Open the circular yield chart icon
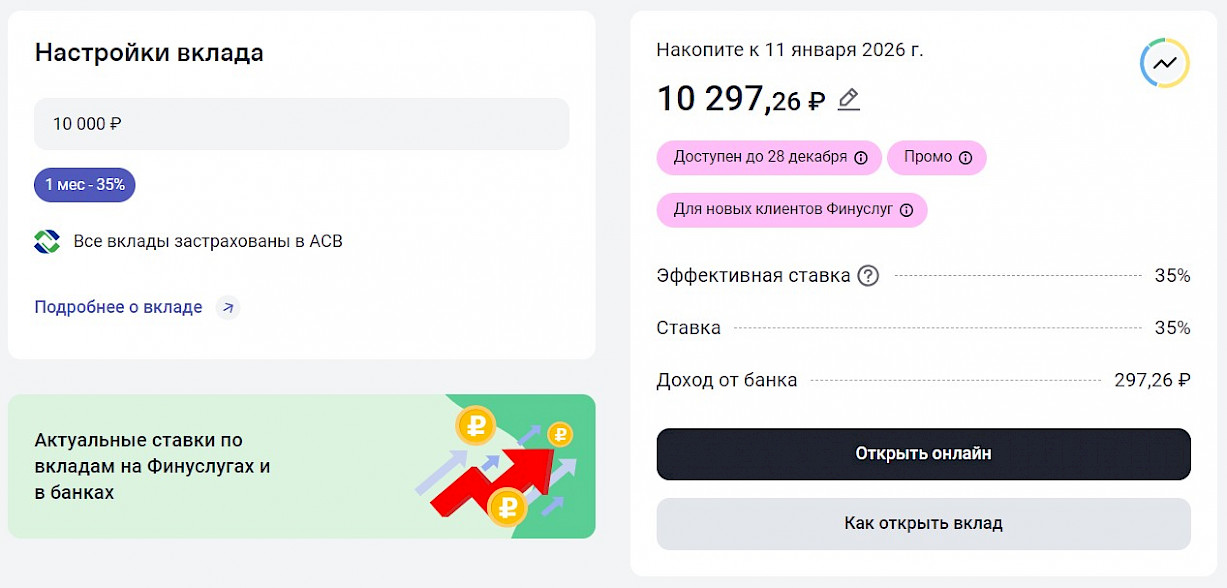Image resolution: width=1227 pixels, height=588 pixels. click(1164, 63)
